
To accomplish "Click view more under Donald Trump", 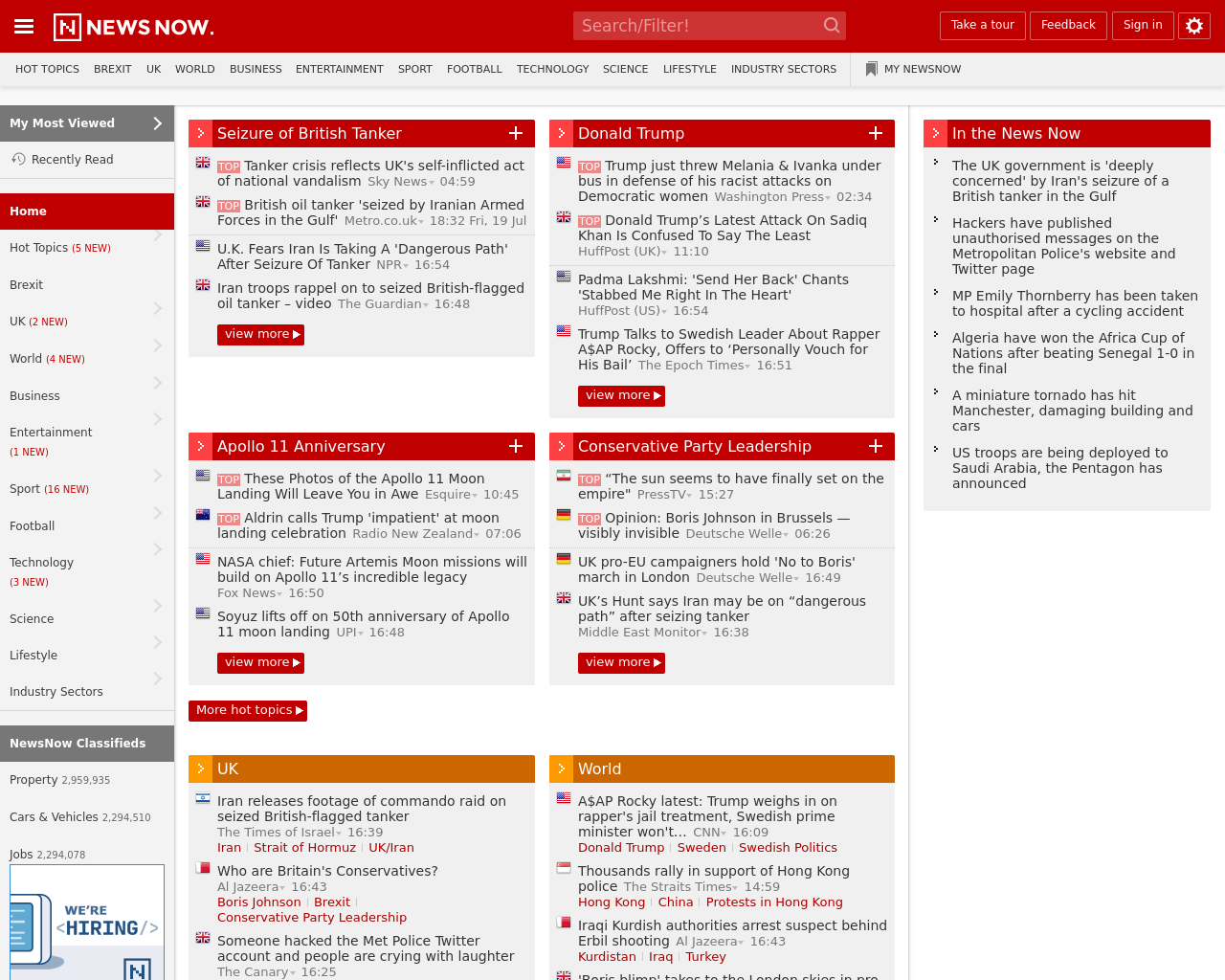I will coord(621,394).
